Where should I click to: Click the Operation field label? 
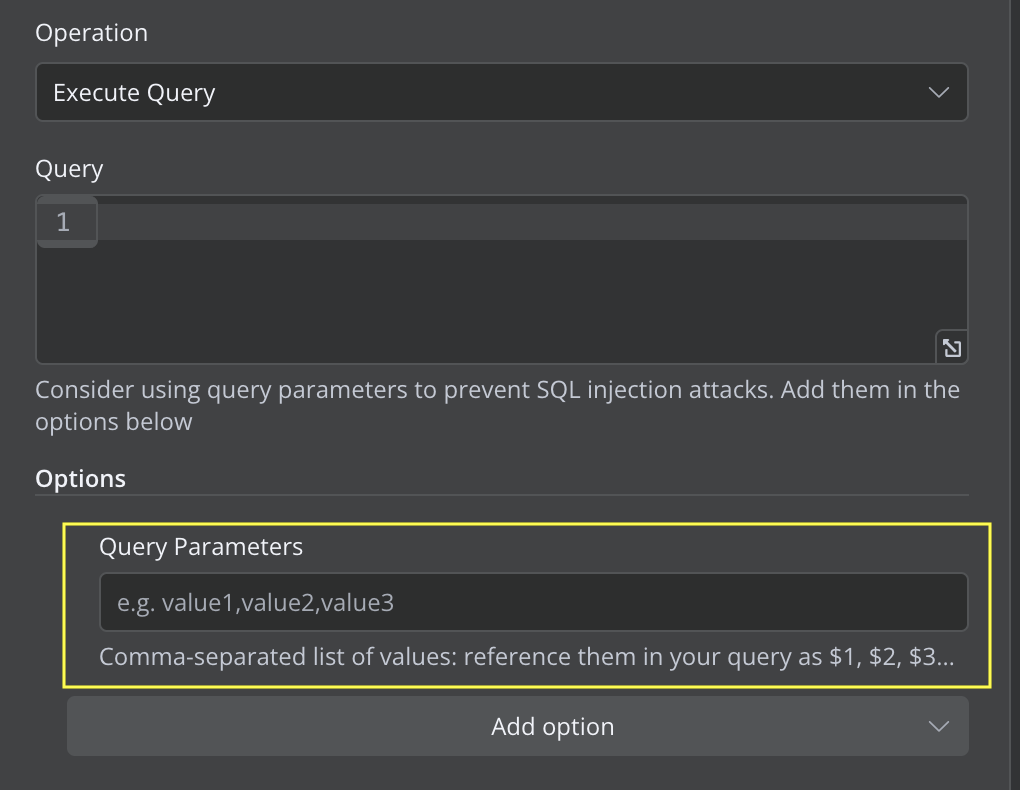point(91,33)
